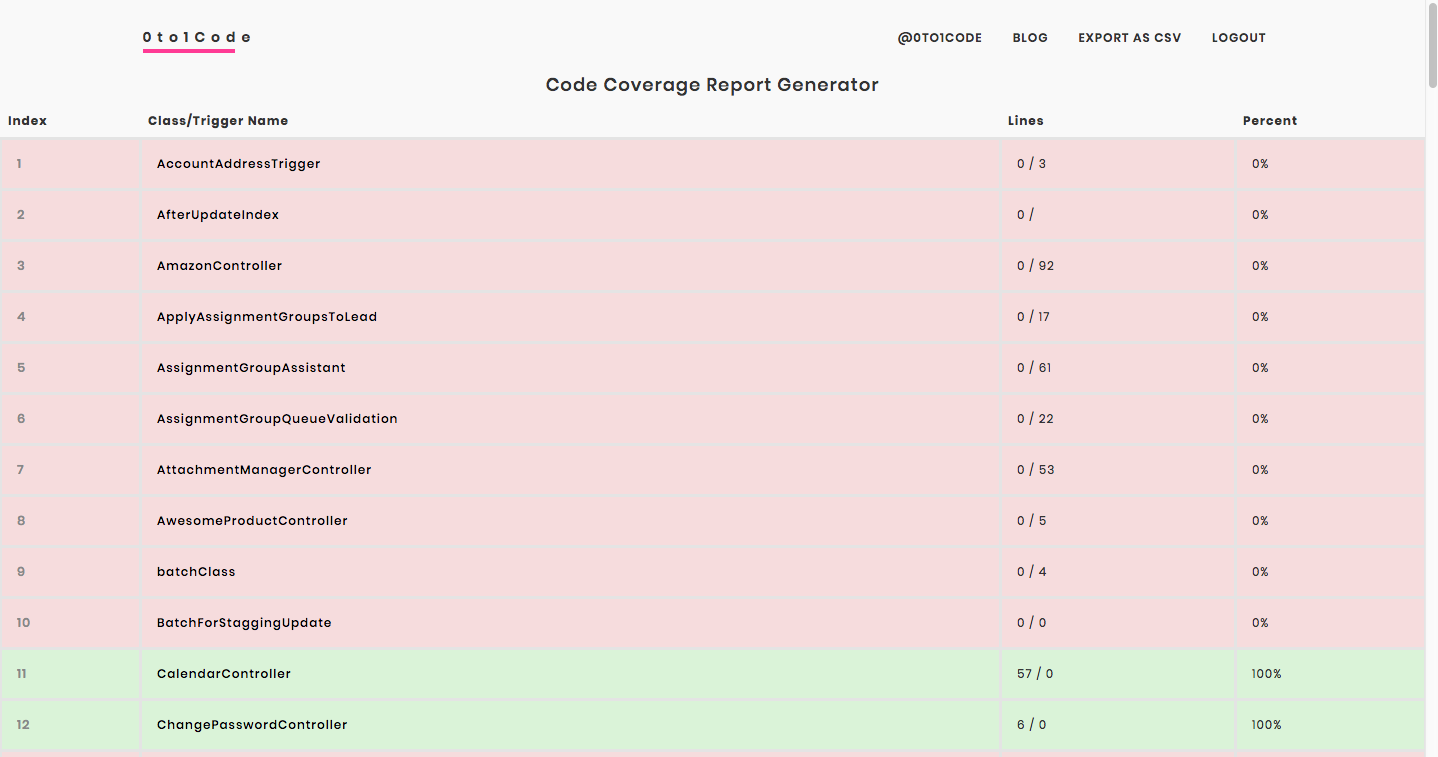This screenshot has height=757, width=1438.
Task: Select the AssignmentGroupQueueValidation class name
Action: pyautogui.click(x=277, y=419)
